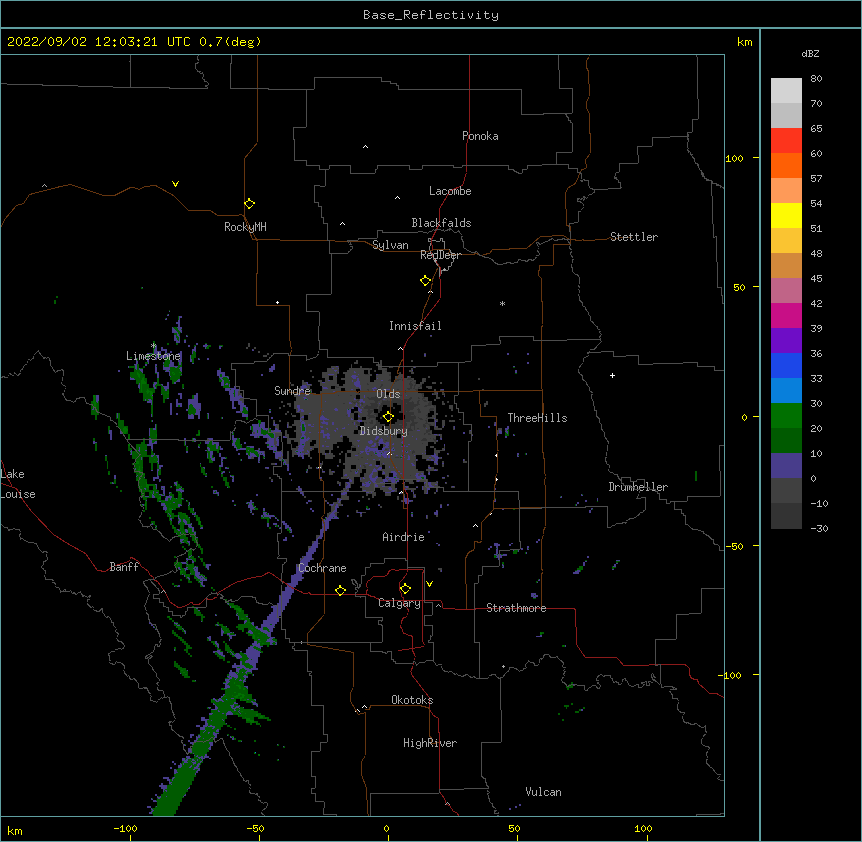Screen dimensions: 862x842
Task: Select the orange 57-60 dBZ legend swatch
Action: (786, 165)
